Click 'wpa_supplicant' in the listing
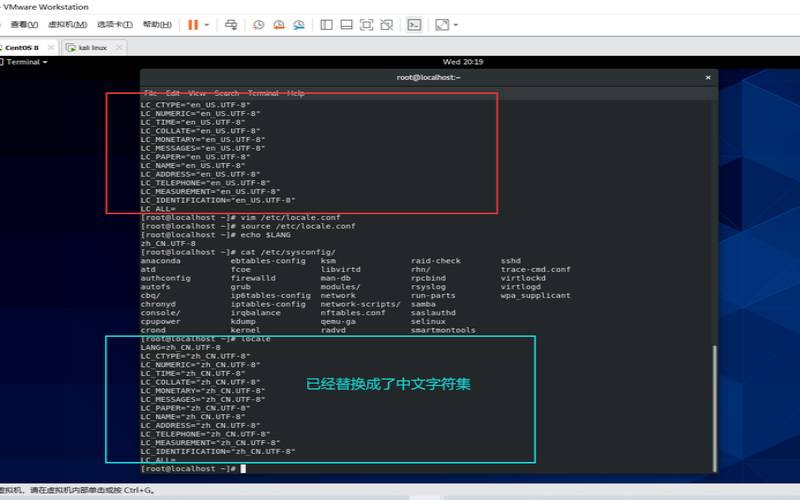 (x=536, y=295)
